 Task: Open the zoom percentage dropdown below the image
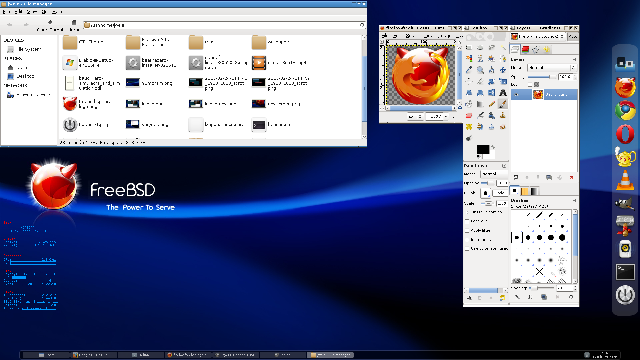437,116
